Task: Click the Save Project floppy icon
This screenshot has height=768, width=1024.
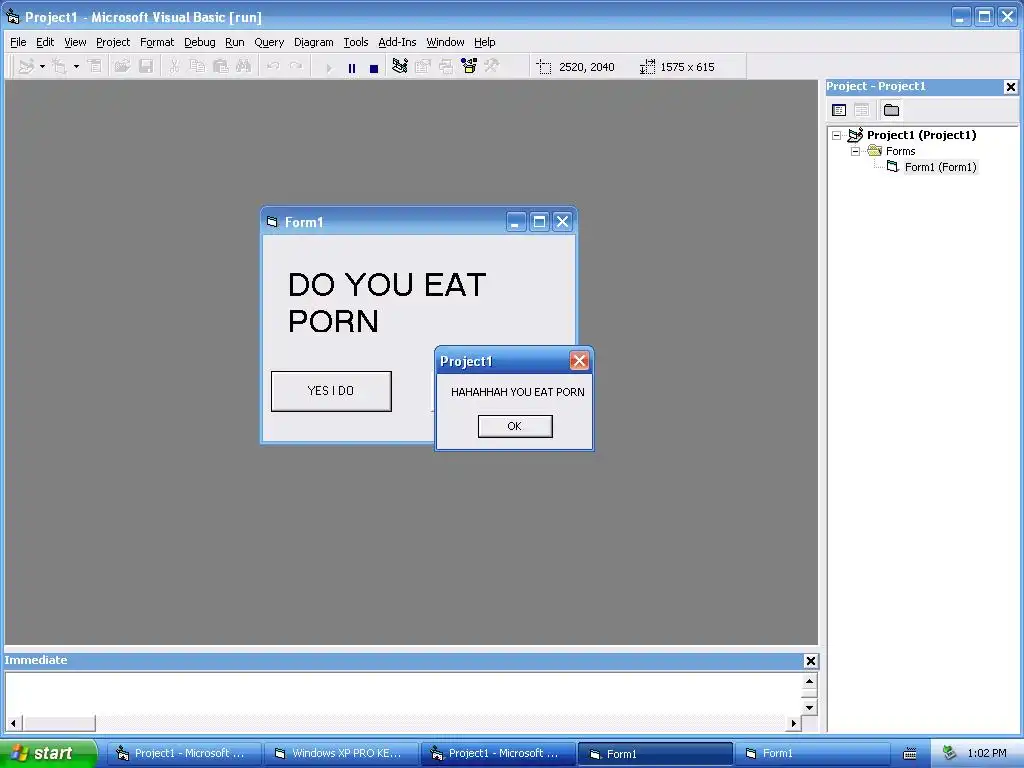Action: click(x=146, y=67)
